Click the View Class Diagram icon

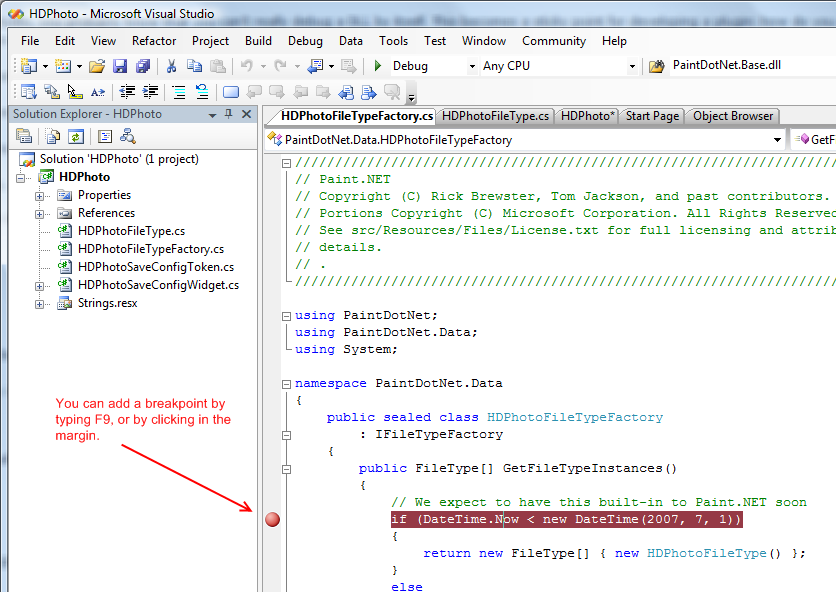coord(127,137)
